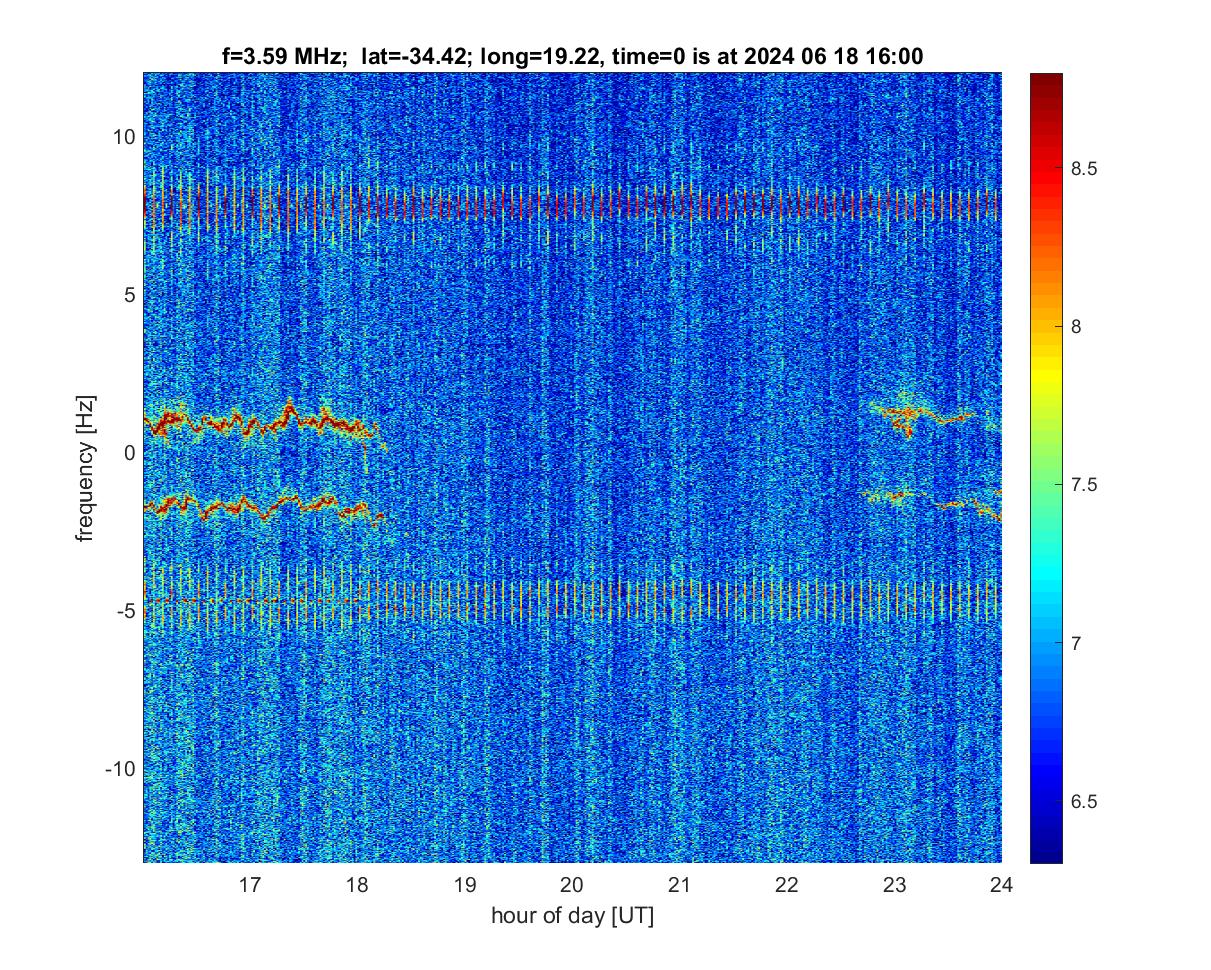This screenshot has width=1211, height=970.
Task: Click the 22 tick label on the hour axis
Action: coord(786,885)
